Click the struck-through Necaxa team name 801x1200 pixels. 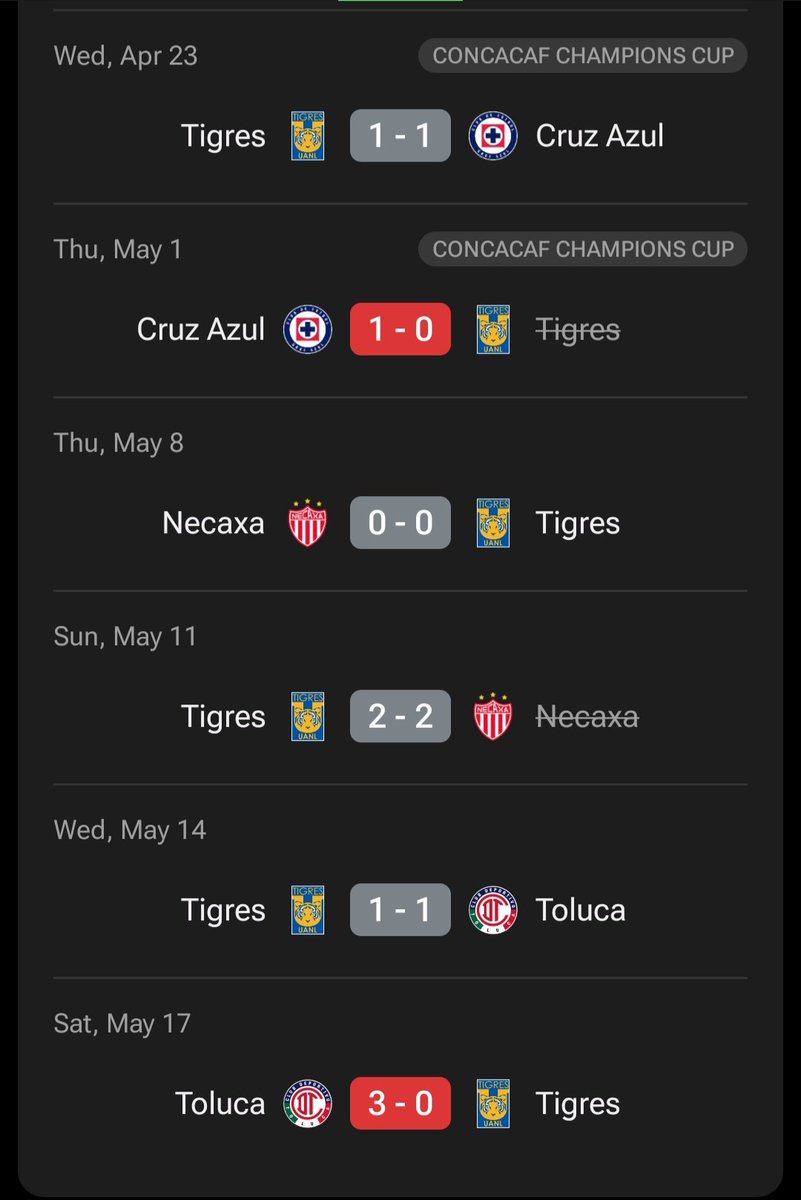point(587,717)
